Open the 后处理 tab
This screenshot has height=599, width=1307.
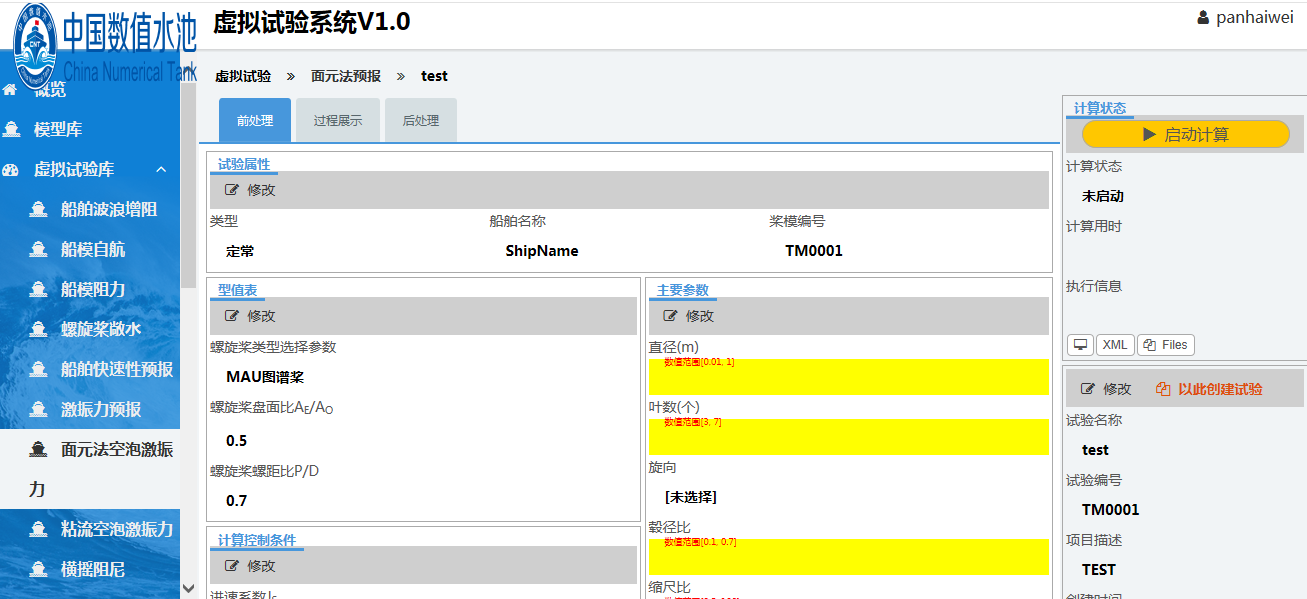421,120
